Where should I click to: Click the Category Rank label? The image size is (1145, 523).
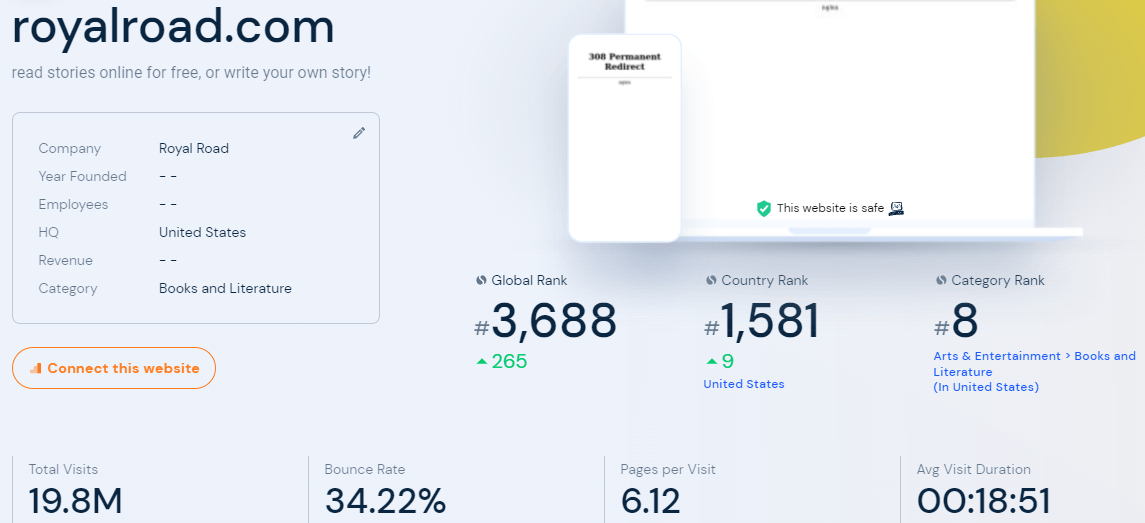[x=998, y=280]
